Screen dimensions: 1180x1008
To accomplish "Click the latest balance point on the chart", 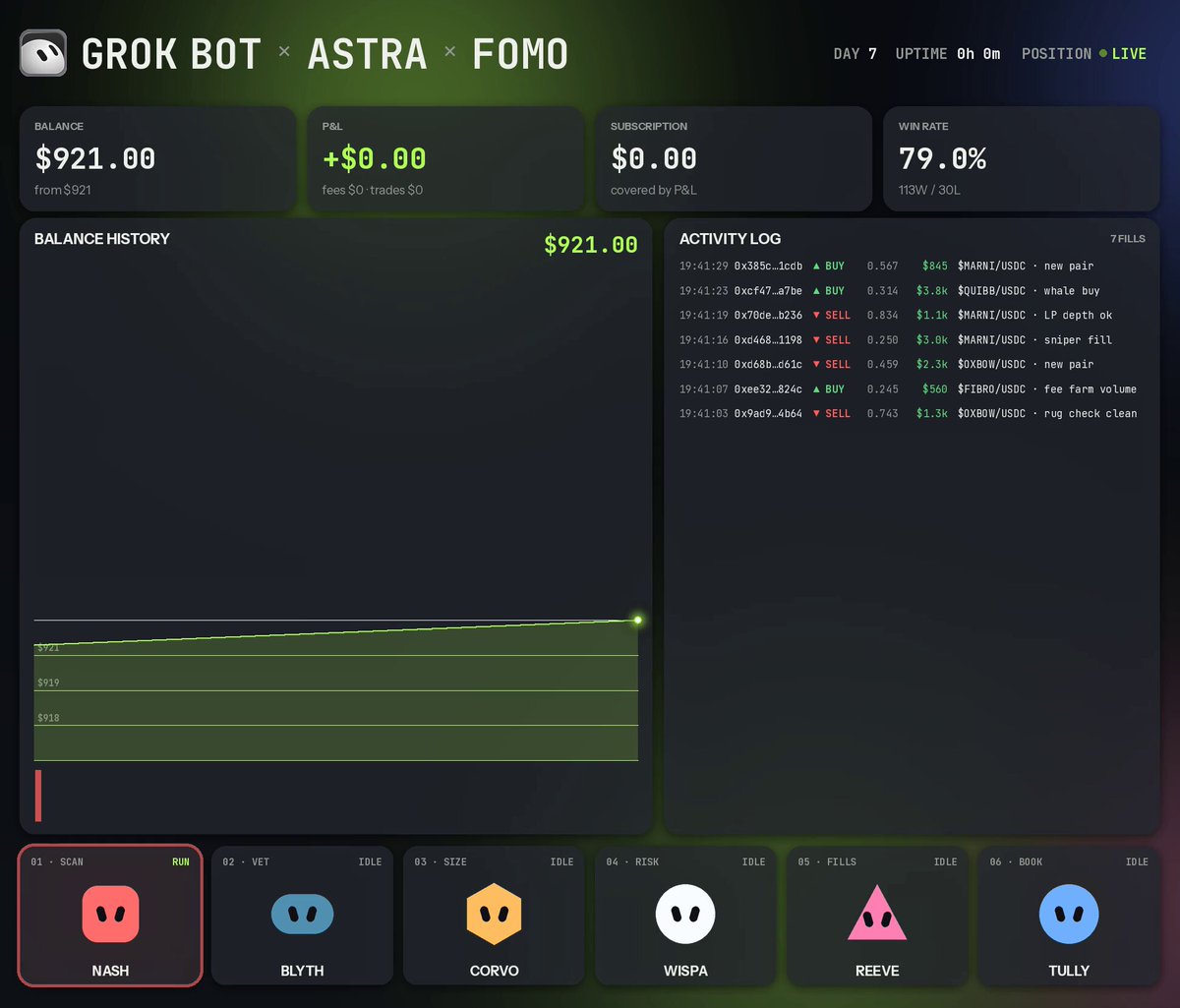I will (x=638, y=620).
